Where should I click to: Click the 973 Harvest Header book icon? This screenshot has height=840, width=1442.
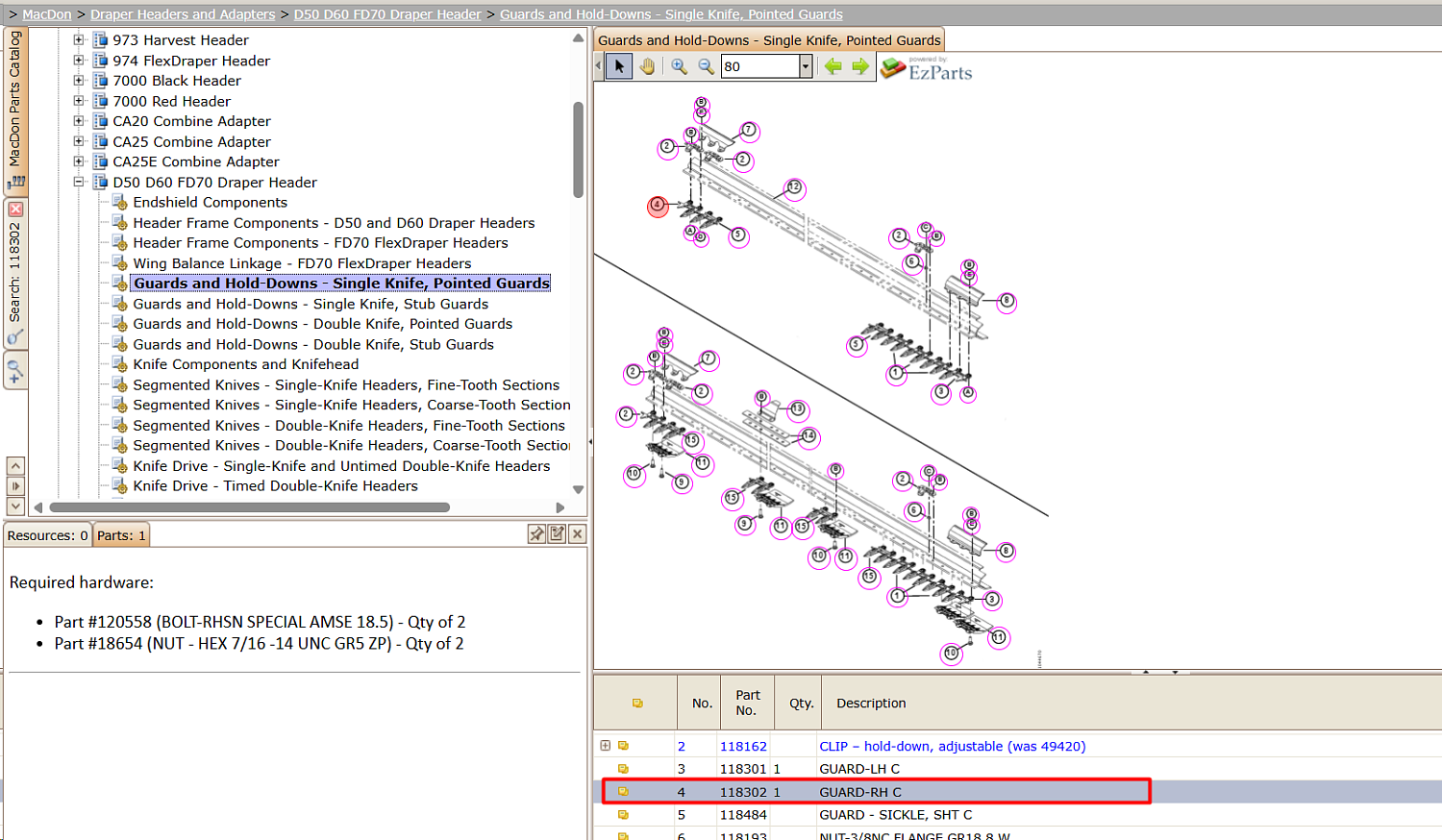click(x=100, y=39)
